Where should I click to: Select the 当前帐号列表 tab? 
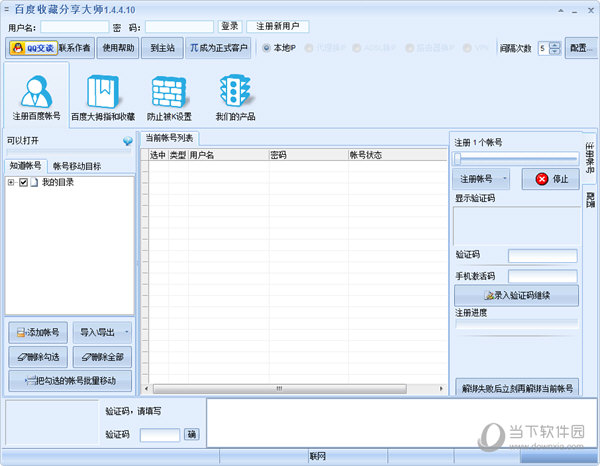tap(170, 138)
